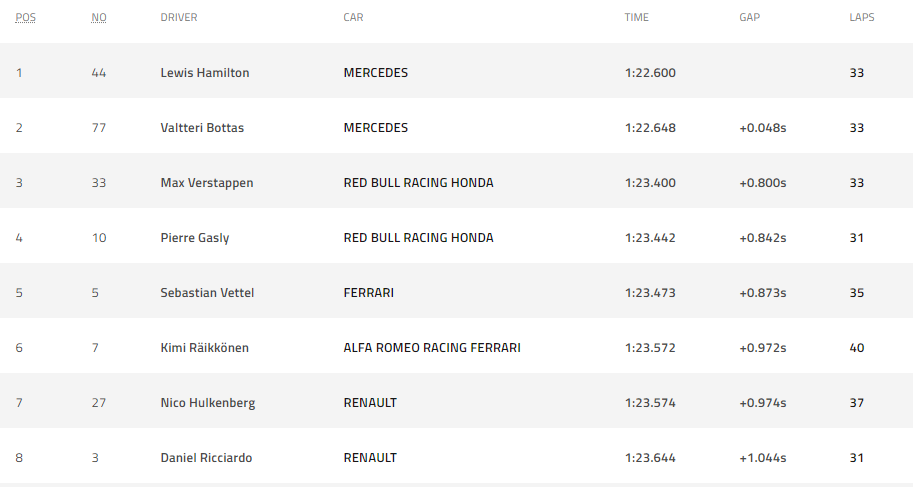Click on Valtteri Bottas' name
Viewport: 918px width, 487px height.
tap(202, 128)
